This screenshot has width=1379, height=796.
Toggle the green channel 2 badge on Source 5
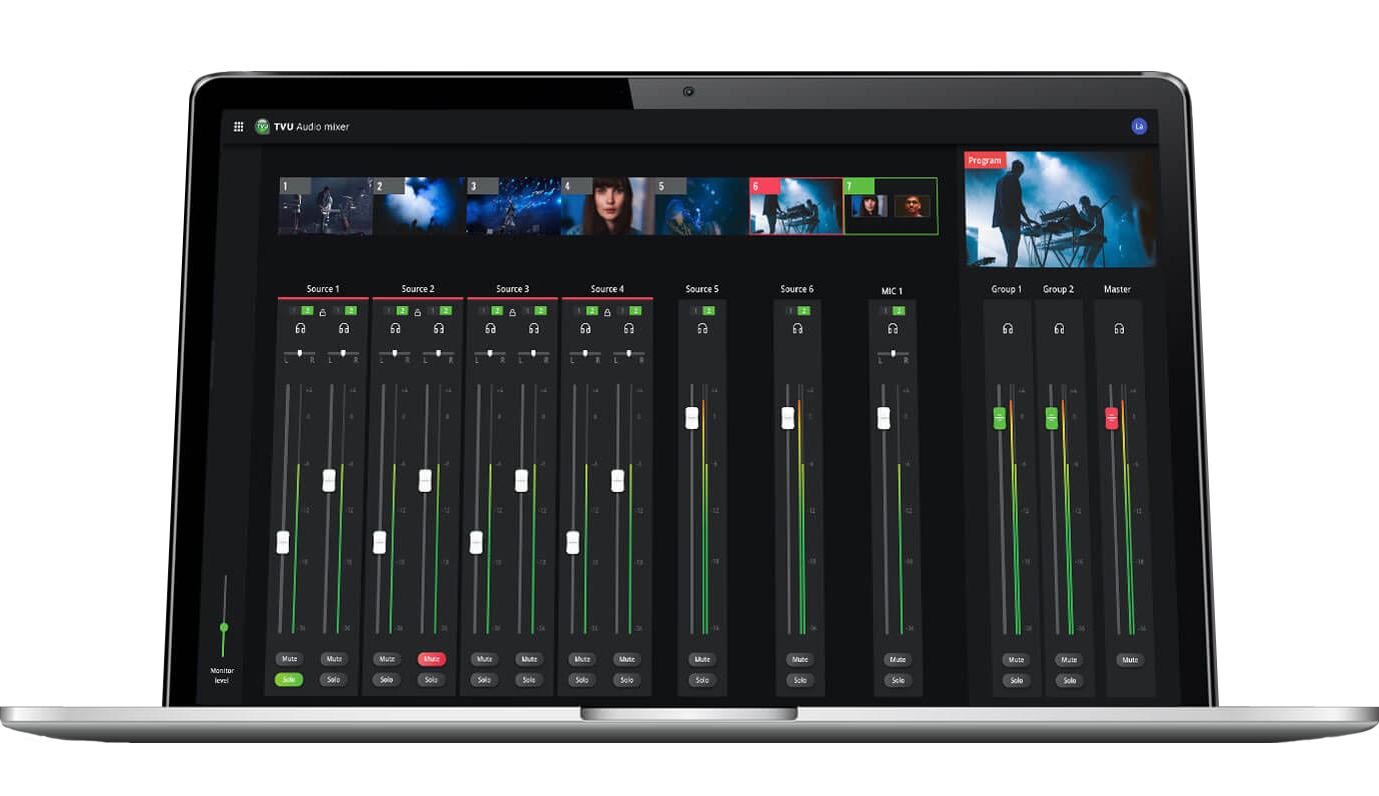point(709,311)
